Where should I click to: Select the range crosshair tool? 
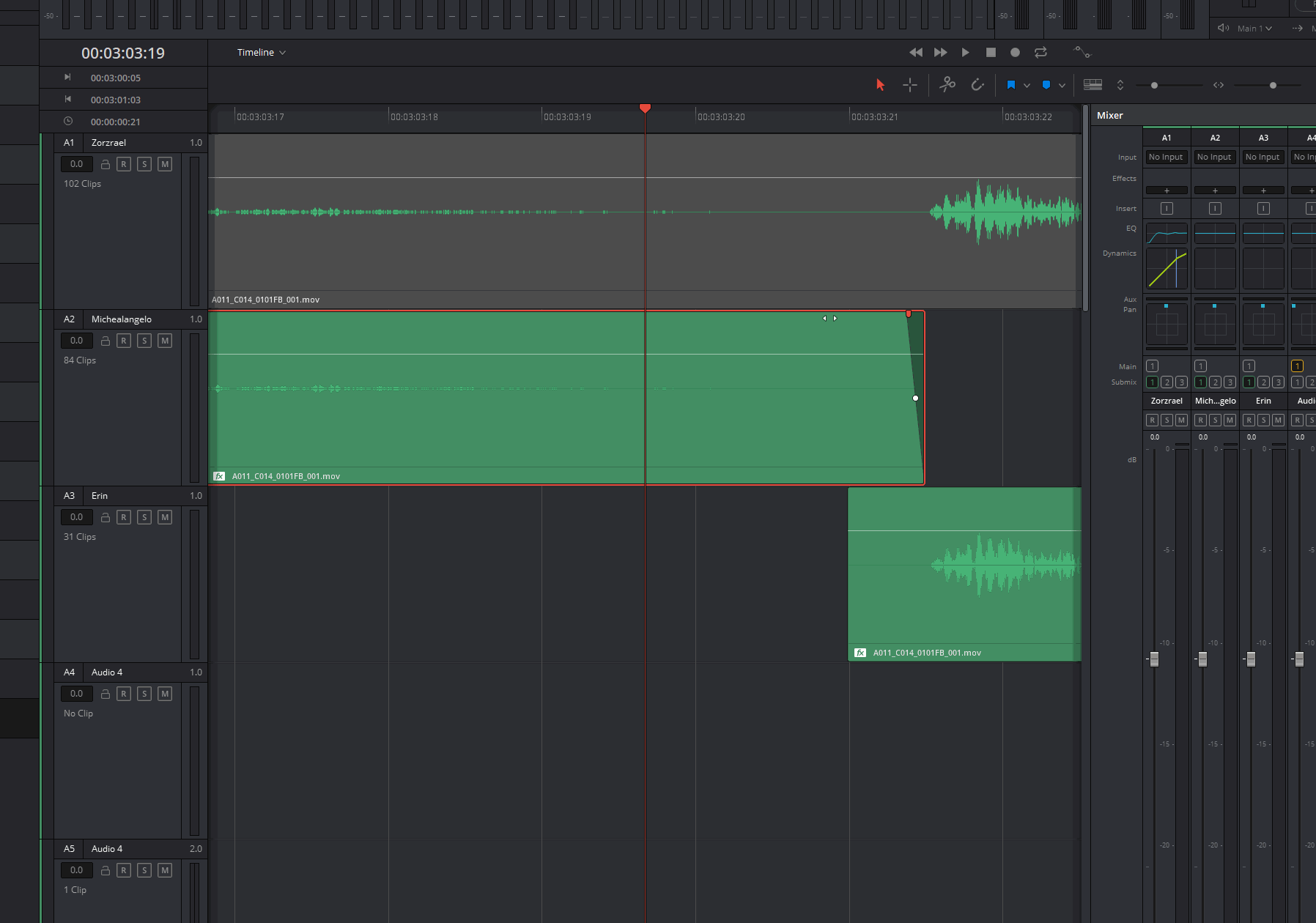point(910,85)
